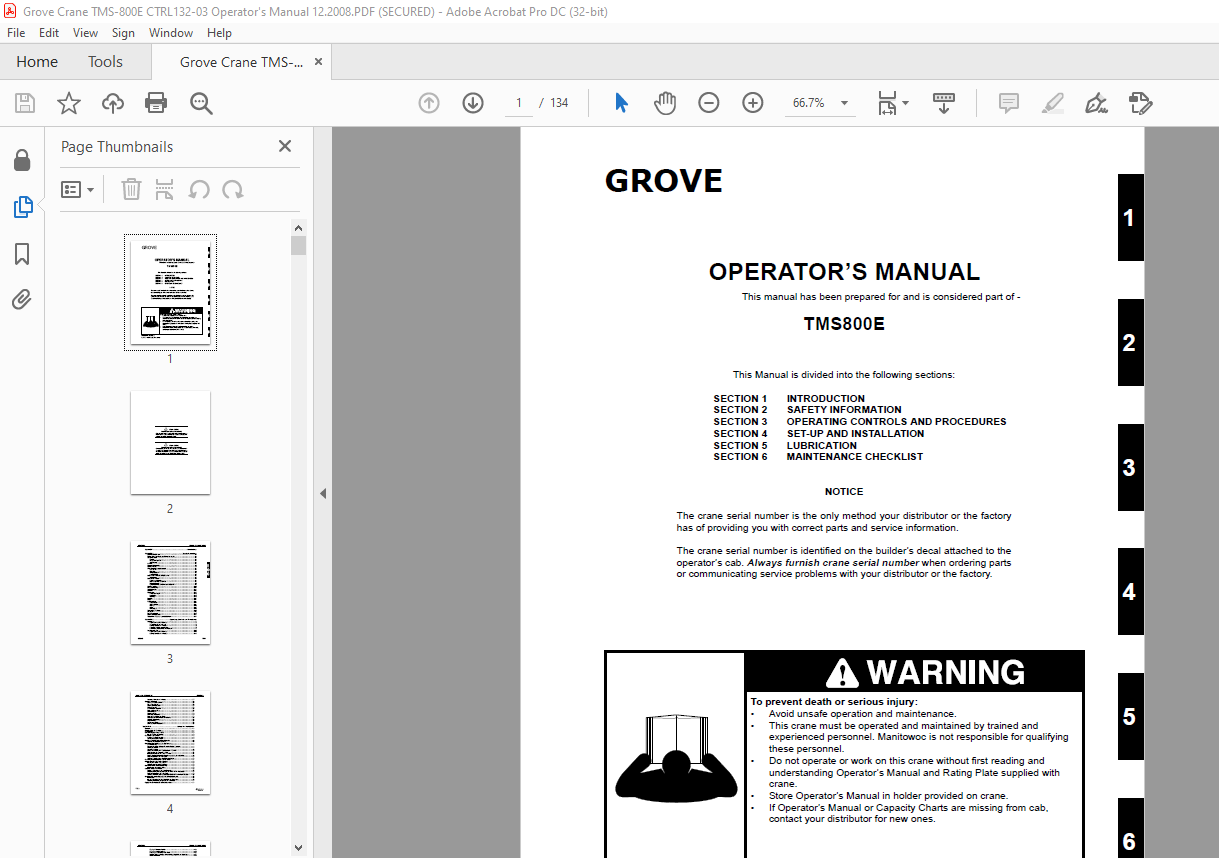Upload file to cloud icon

pos(113,103)
